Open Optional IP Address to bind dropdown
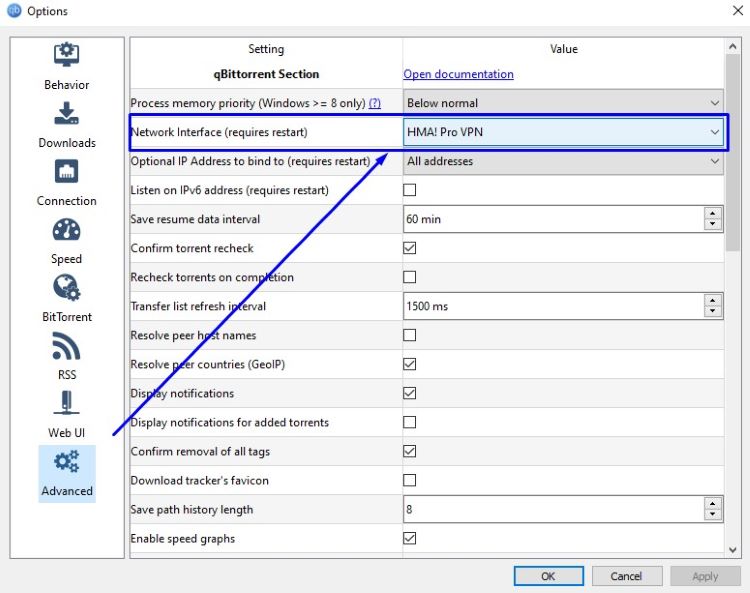This screenshot has height=593, width=750. [x=563, y=161]
